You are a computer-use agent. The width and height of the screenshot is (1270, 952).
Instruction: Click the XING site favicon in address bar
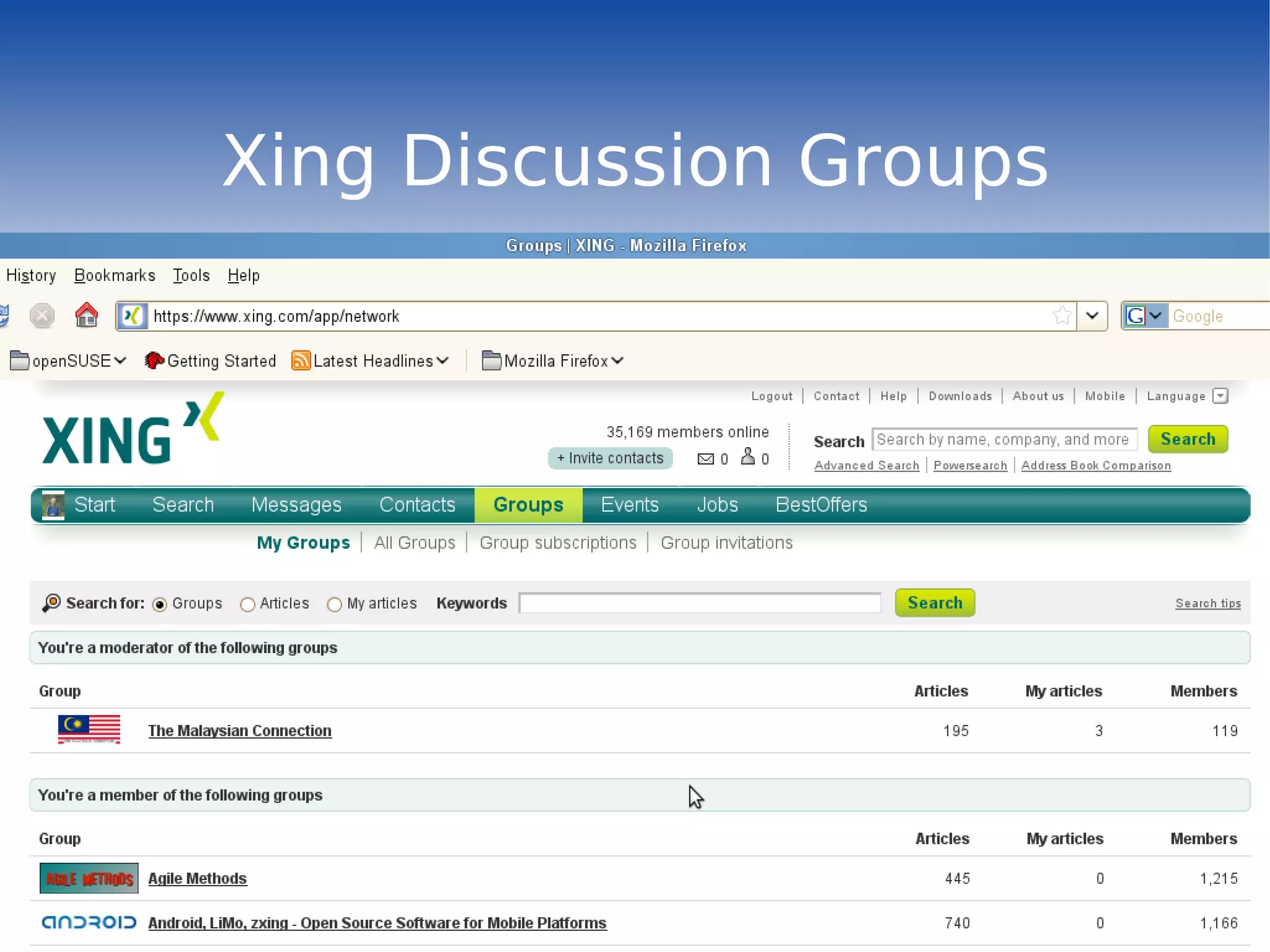132,316
